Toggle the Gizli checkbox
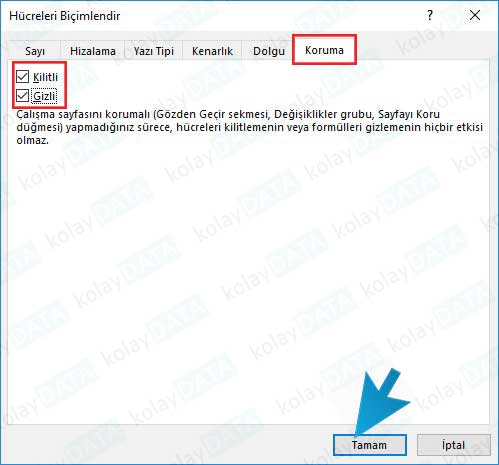 click(x=22, y=96)
